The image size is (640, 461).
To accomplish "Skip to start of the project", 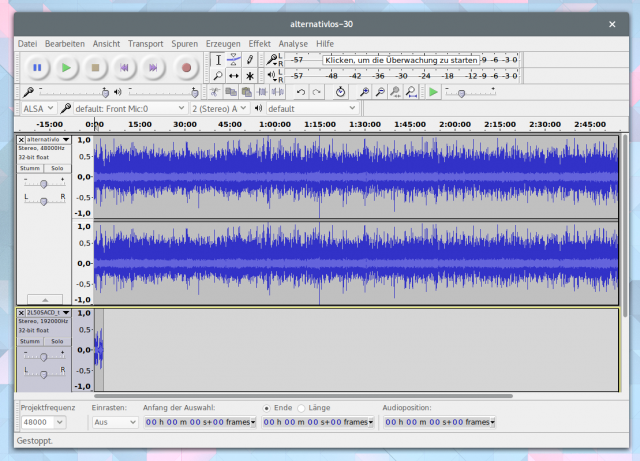I will (x=124, y=67).
